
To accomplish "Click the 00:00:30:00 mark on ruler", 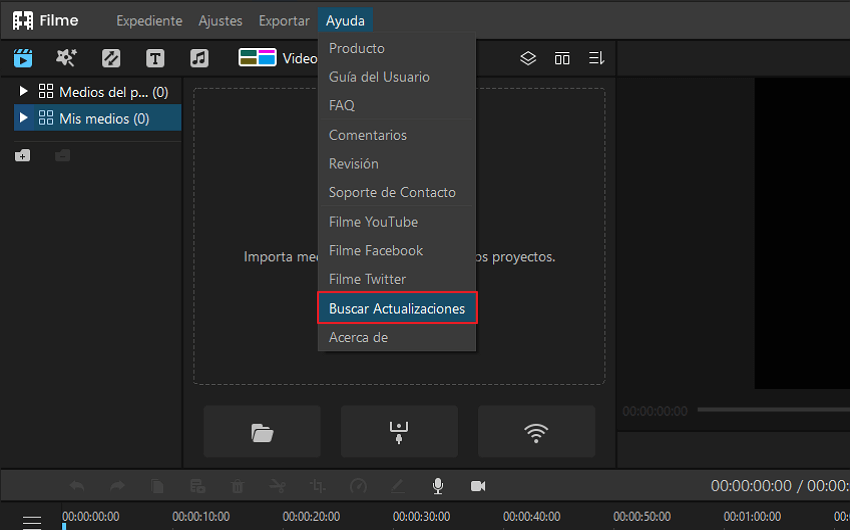I will coord(421,516).
